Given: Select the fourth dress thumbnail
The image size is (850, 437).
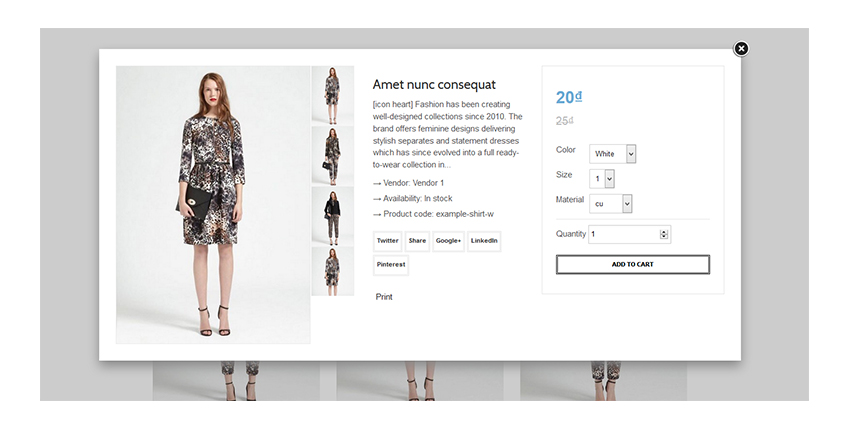Looking at the screenshot, I should [333, 272].
